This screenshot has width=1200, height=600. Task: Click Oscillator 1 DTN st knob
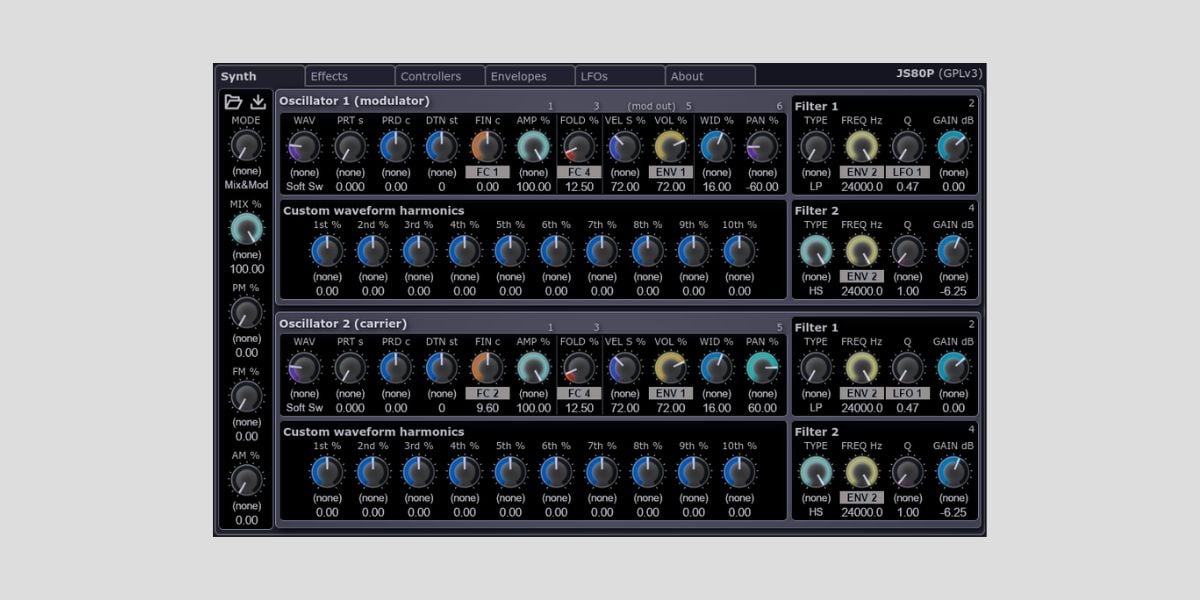pos(442,147)
